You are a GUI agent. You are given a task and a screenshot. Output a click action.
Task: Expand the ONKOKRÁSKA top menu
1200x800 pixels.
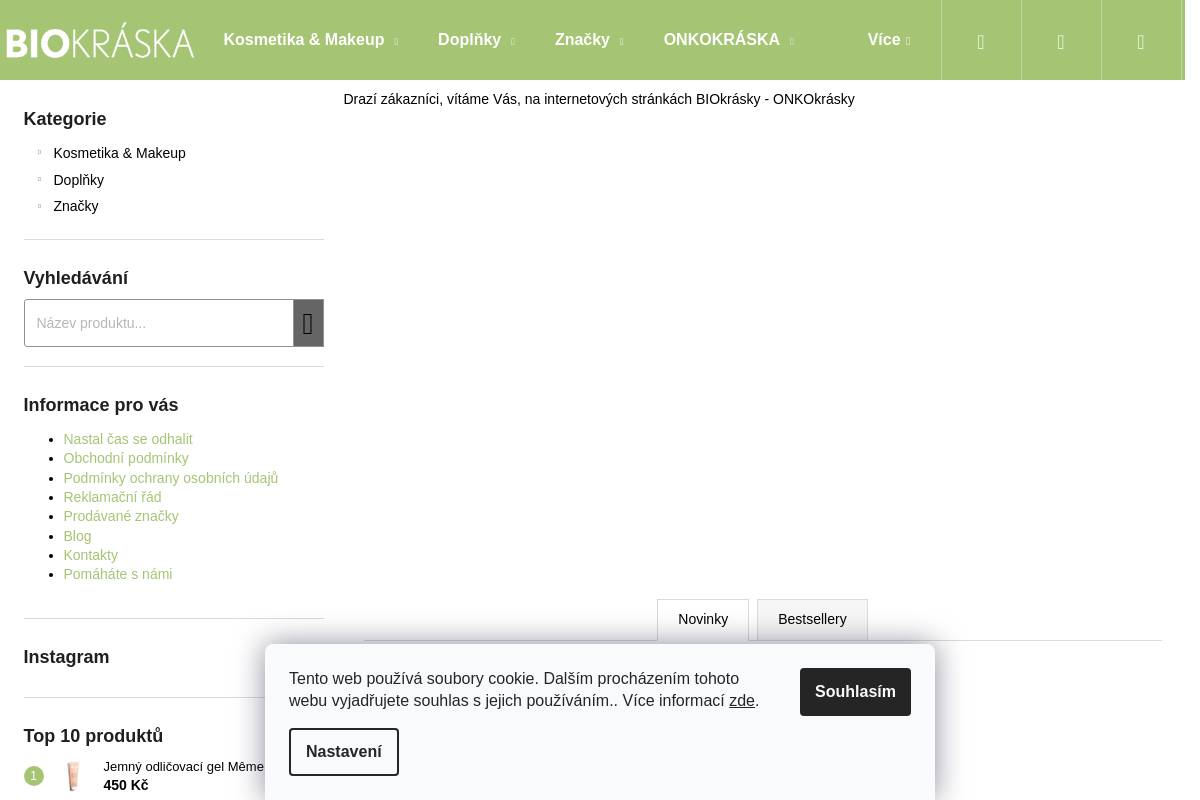729,40
